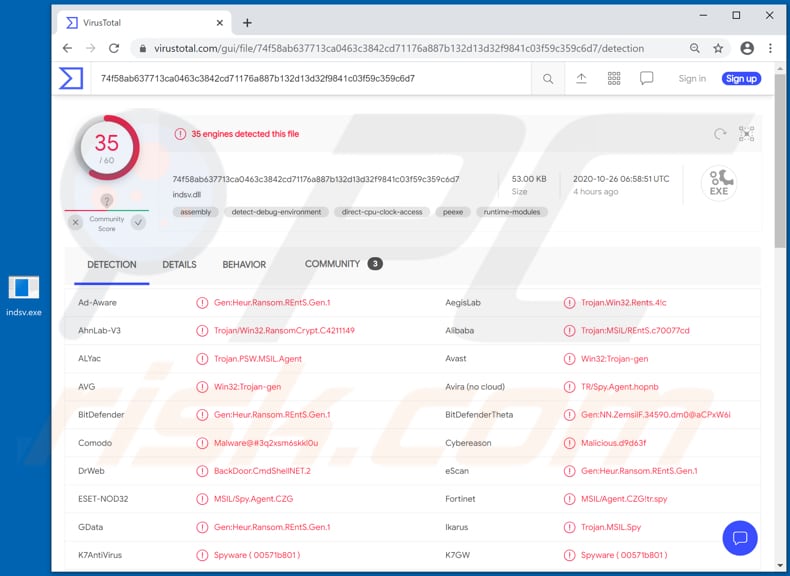The image size is (790, 576).
Task: Click the 2020-10-26 06:58:51 UTC timestamp
Action: [x=621, y=179]
